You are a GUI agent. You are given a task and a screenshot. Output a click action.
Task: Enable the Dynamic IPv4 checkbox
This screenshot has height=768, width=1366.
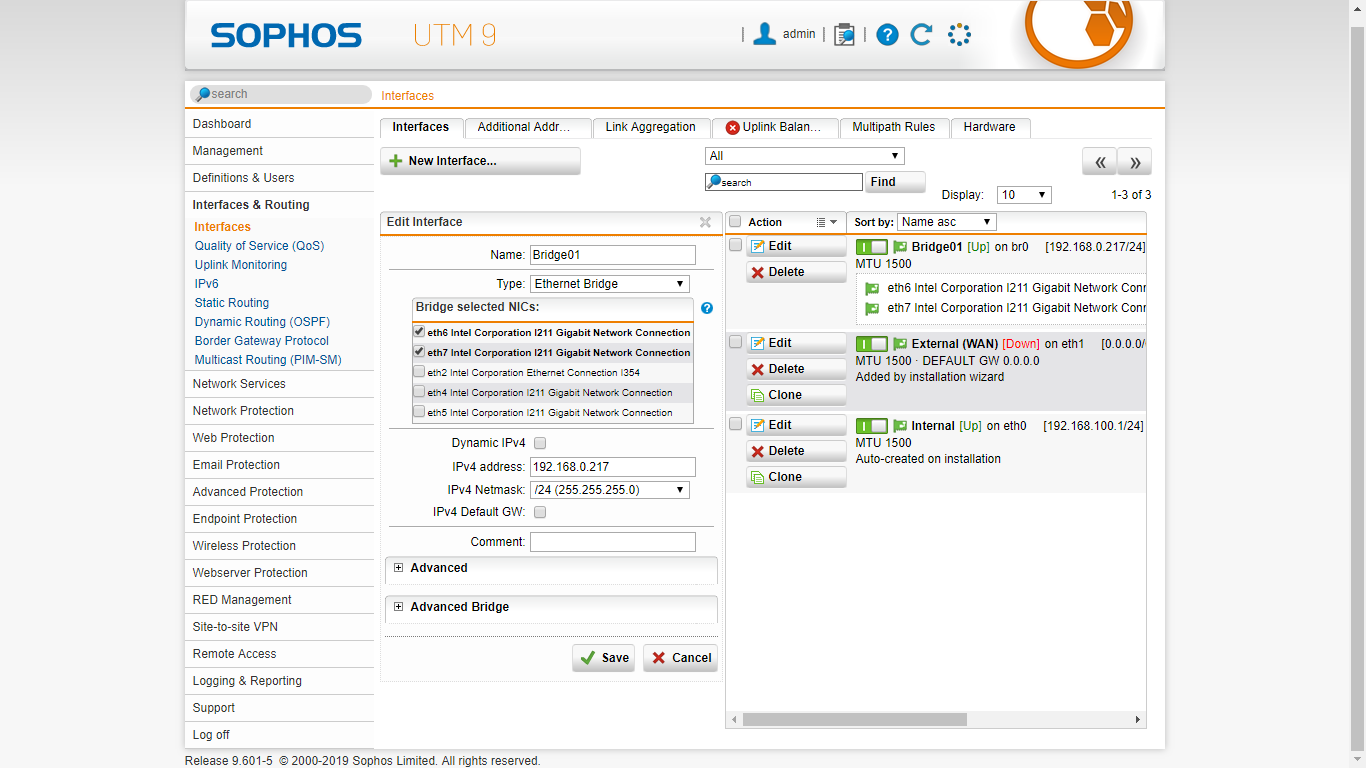(x=540, y=443)
